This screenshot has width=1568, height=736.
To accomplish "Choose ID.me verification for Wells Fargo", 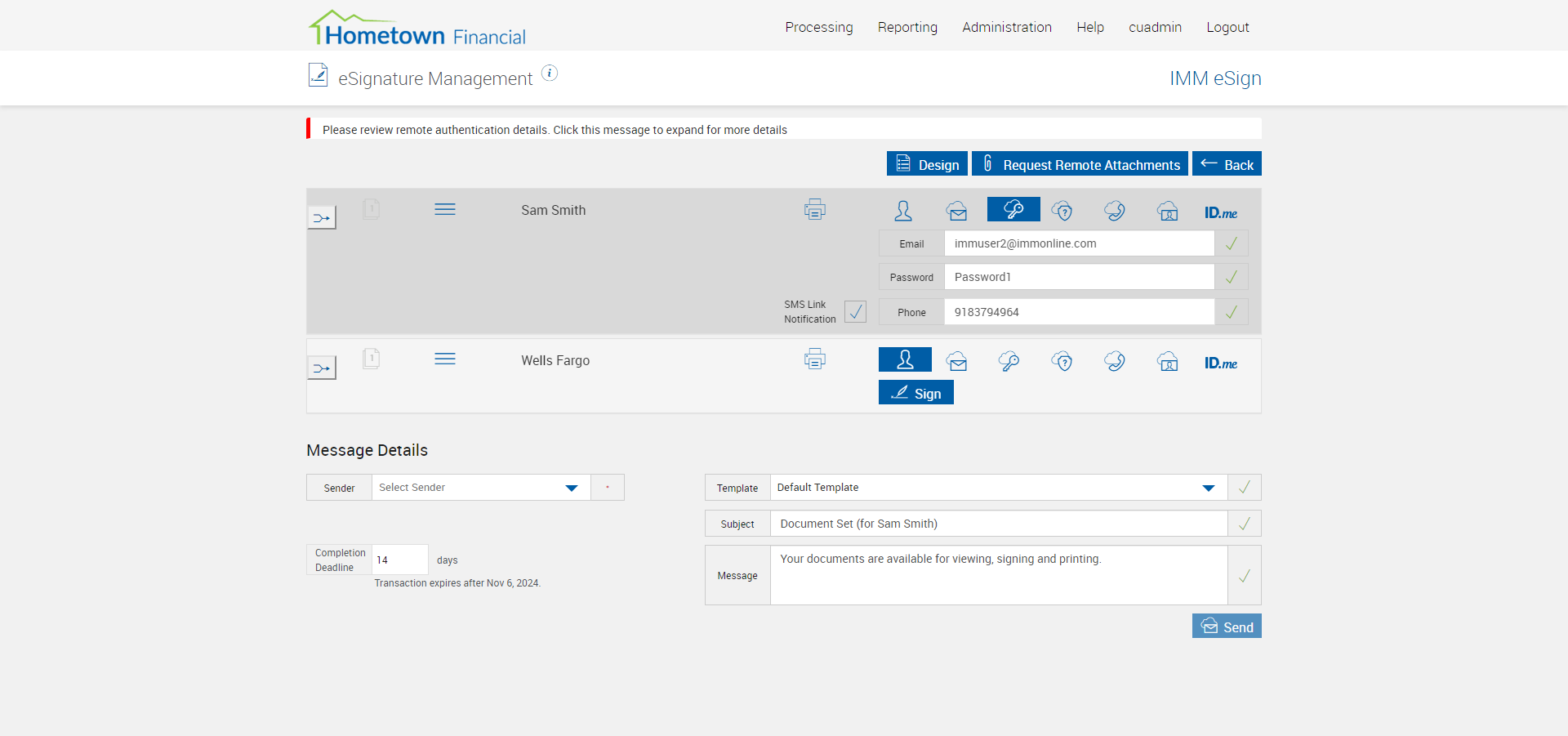I will tap(1221, 363).
